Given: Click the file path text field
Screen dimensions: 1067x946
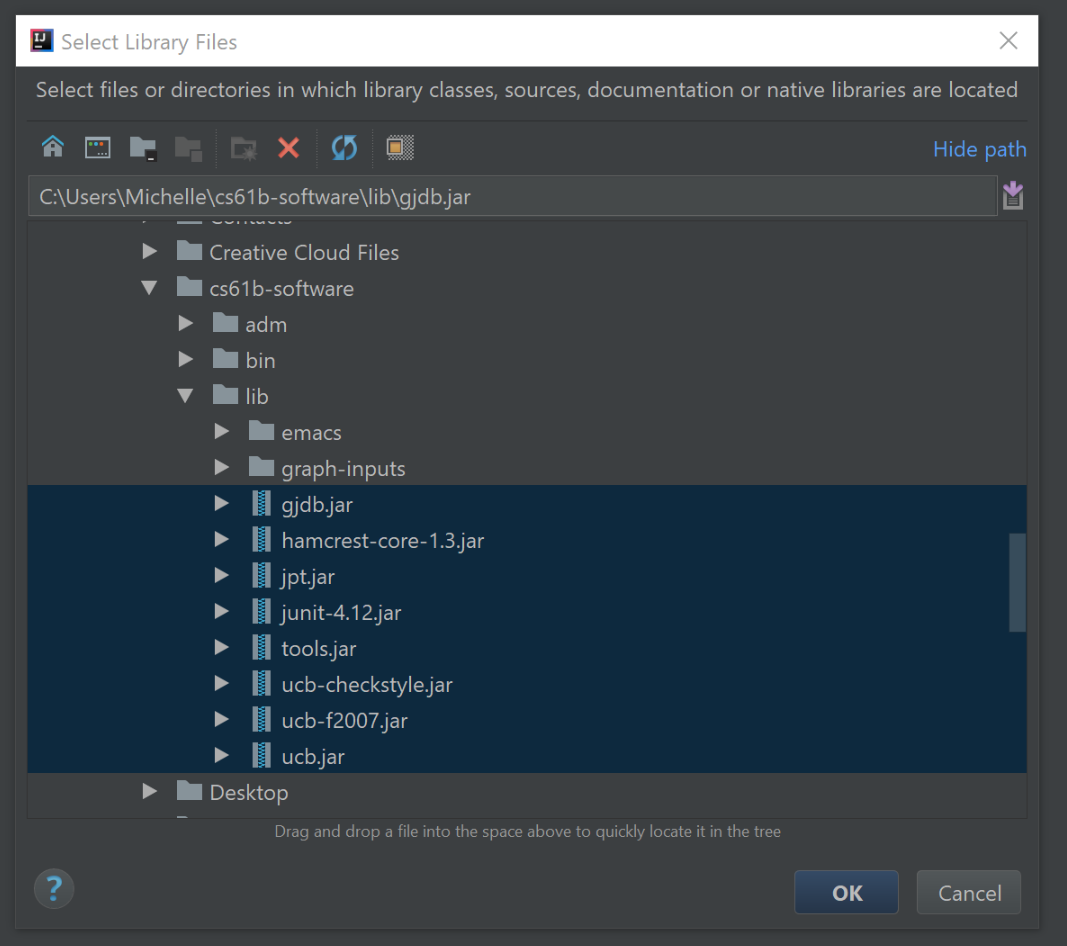Looking at the screenshot, I should [x=510, y=197].
